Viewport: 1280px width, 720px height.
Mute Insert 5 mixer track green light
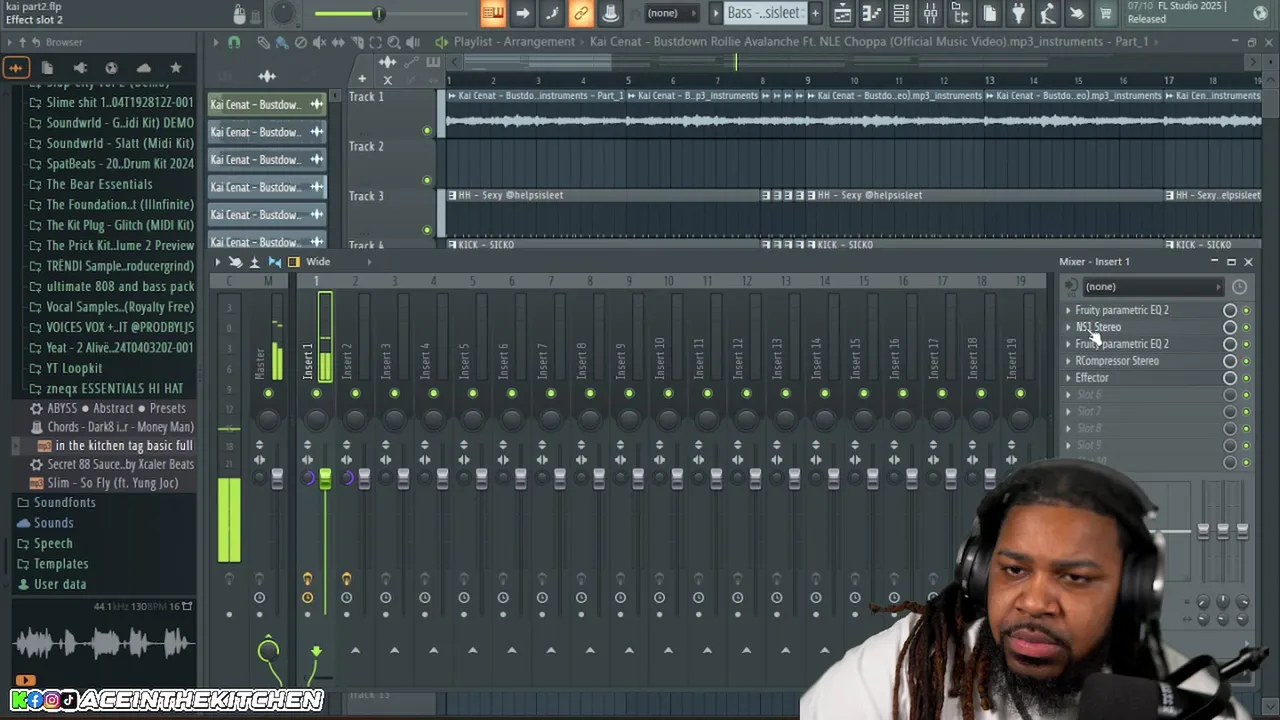(x=472, y=394)
